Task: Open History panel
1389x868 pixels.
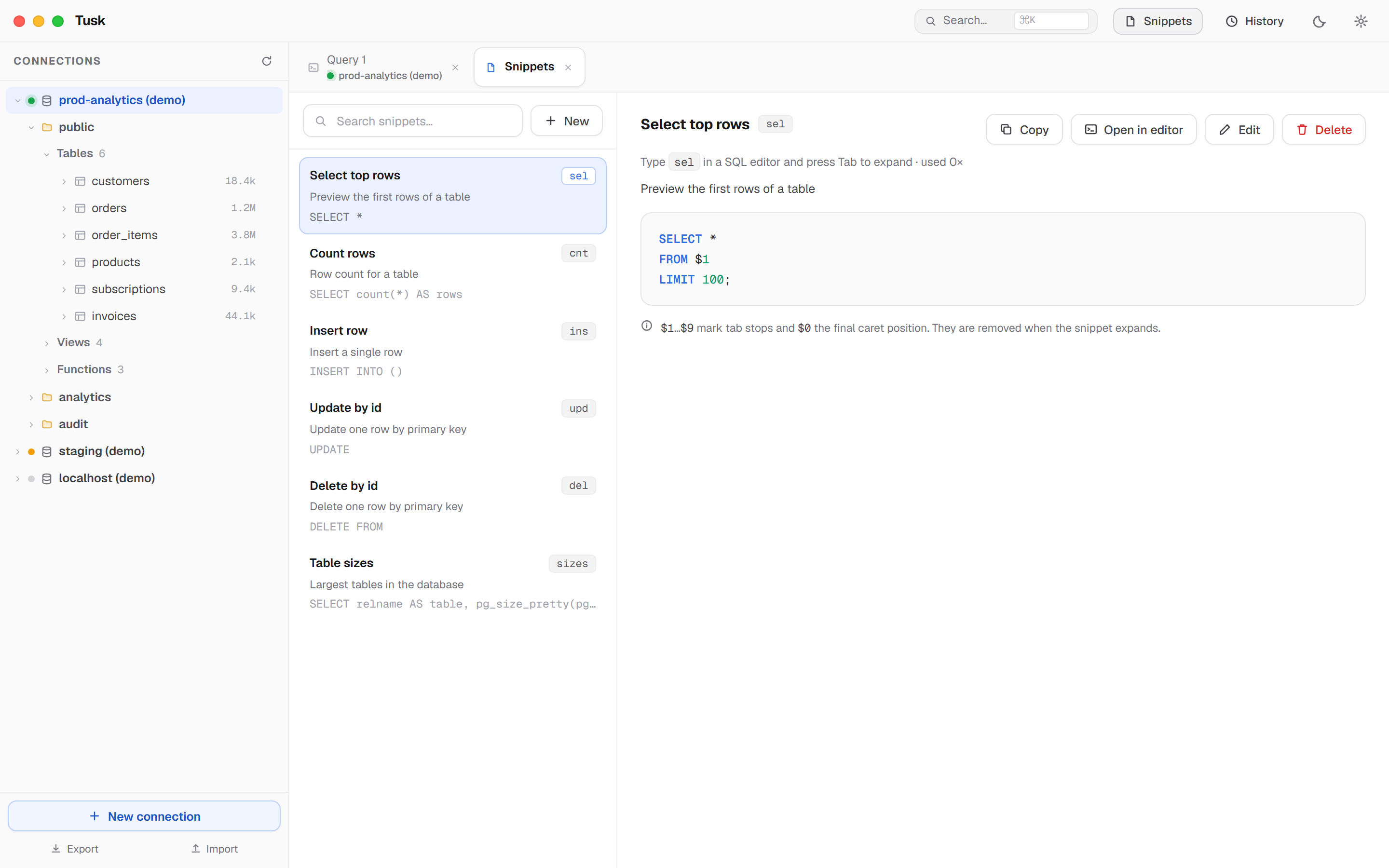Action: pos(1255,21)
